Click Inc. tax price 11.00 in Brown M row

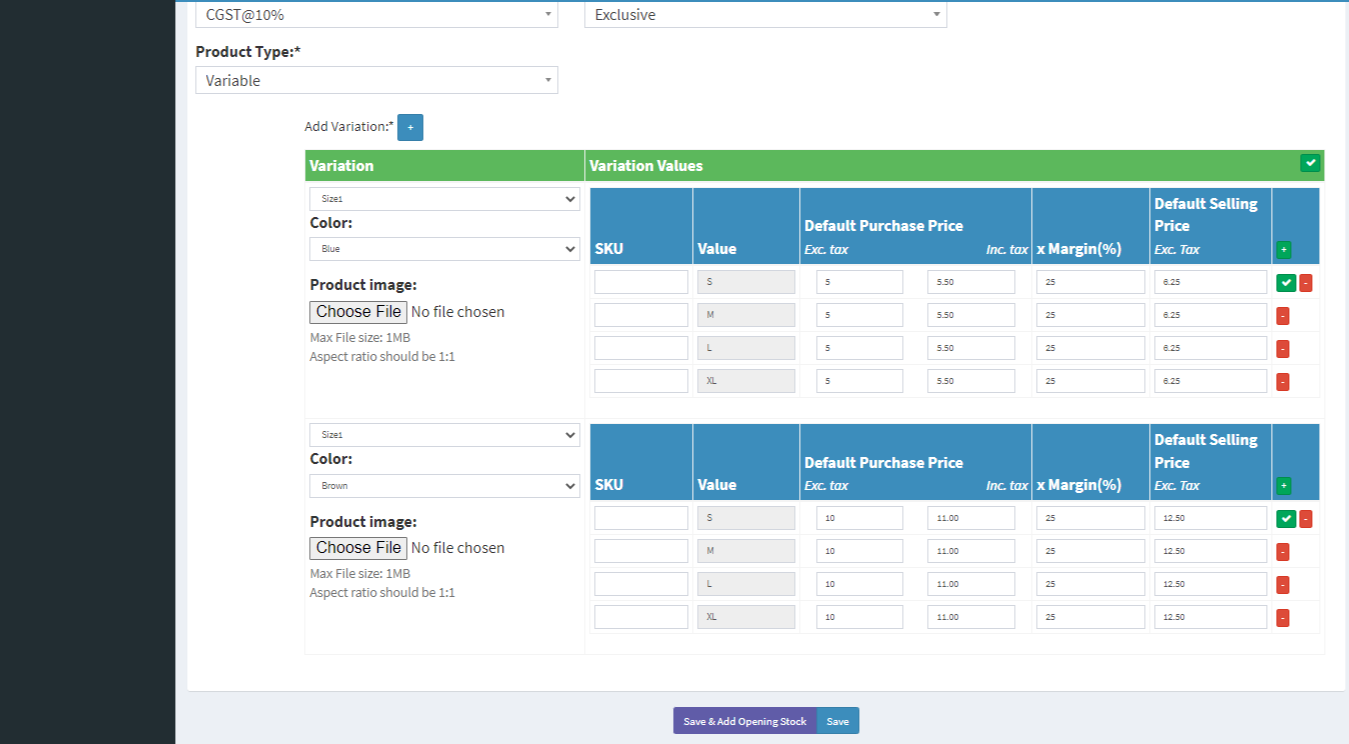pyautogui.click(x=971, y=551)
